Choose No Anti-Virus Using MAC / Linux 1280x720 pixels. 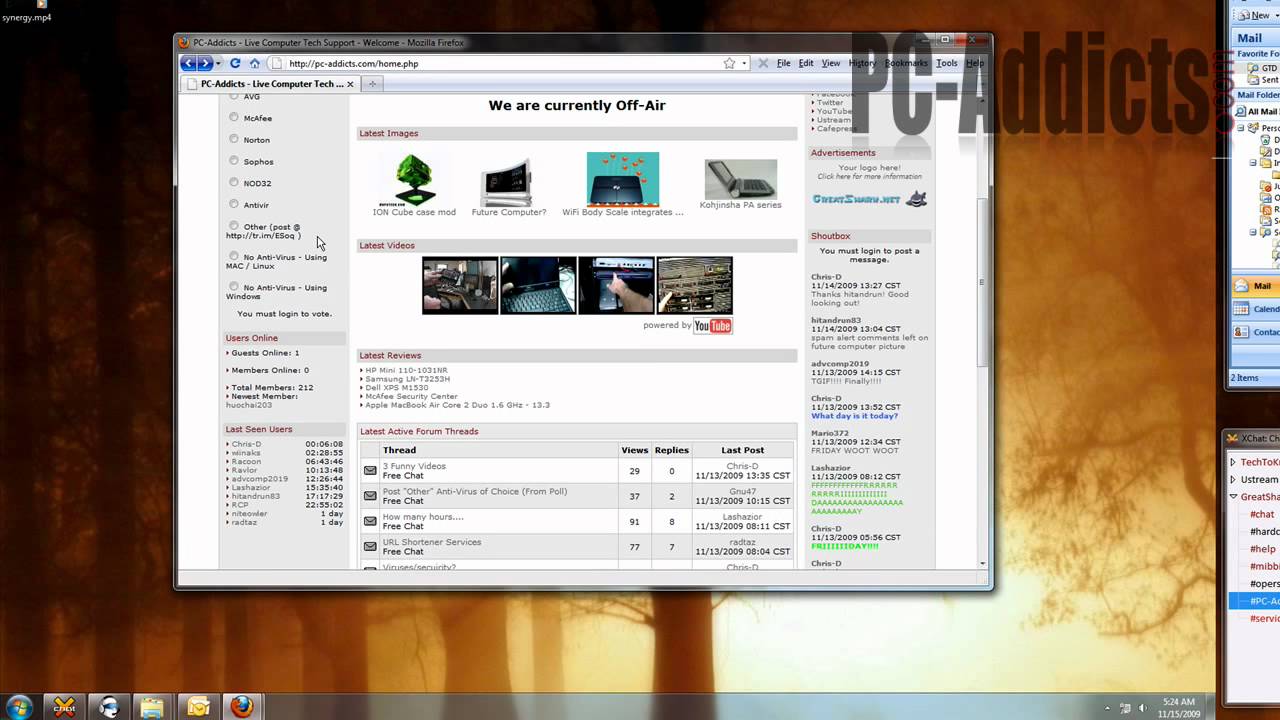click(234, 256)
